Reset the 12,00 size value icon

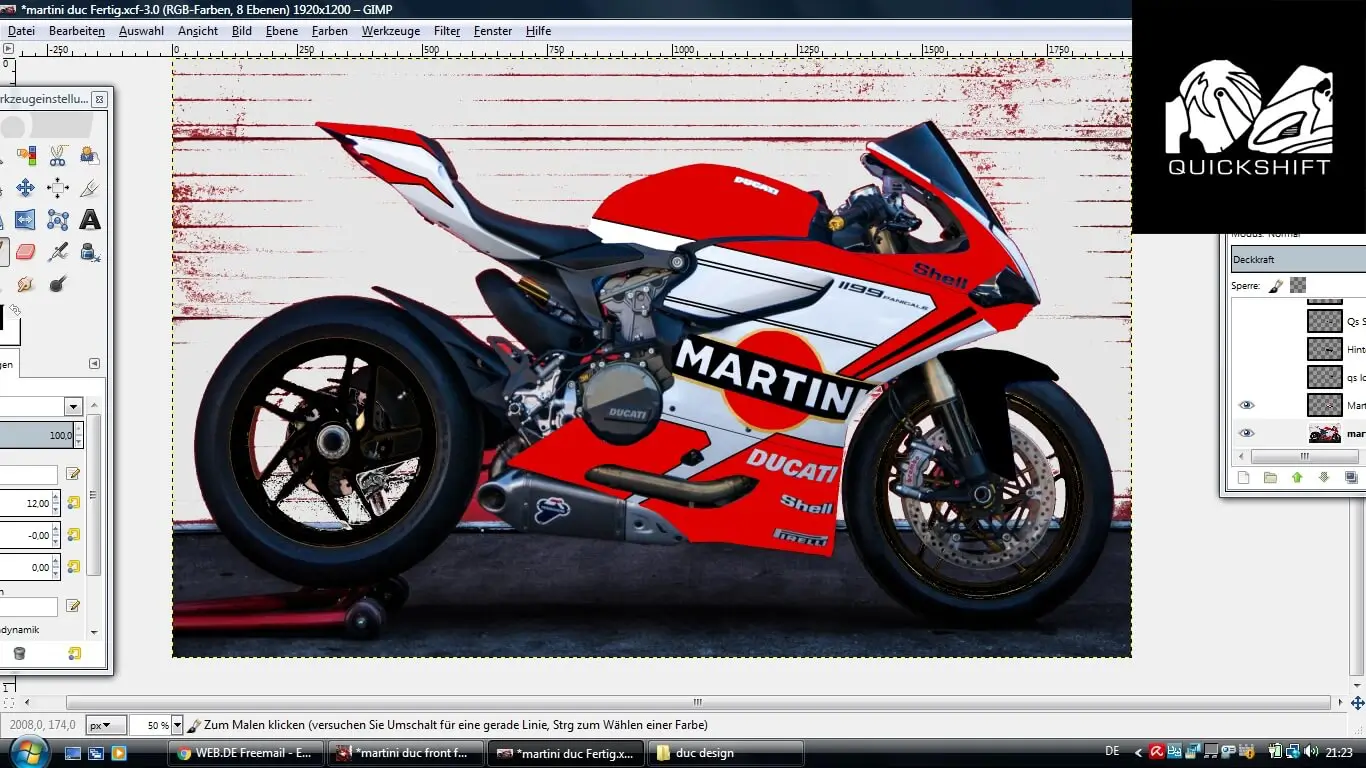(73, 503)
